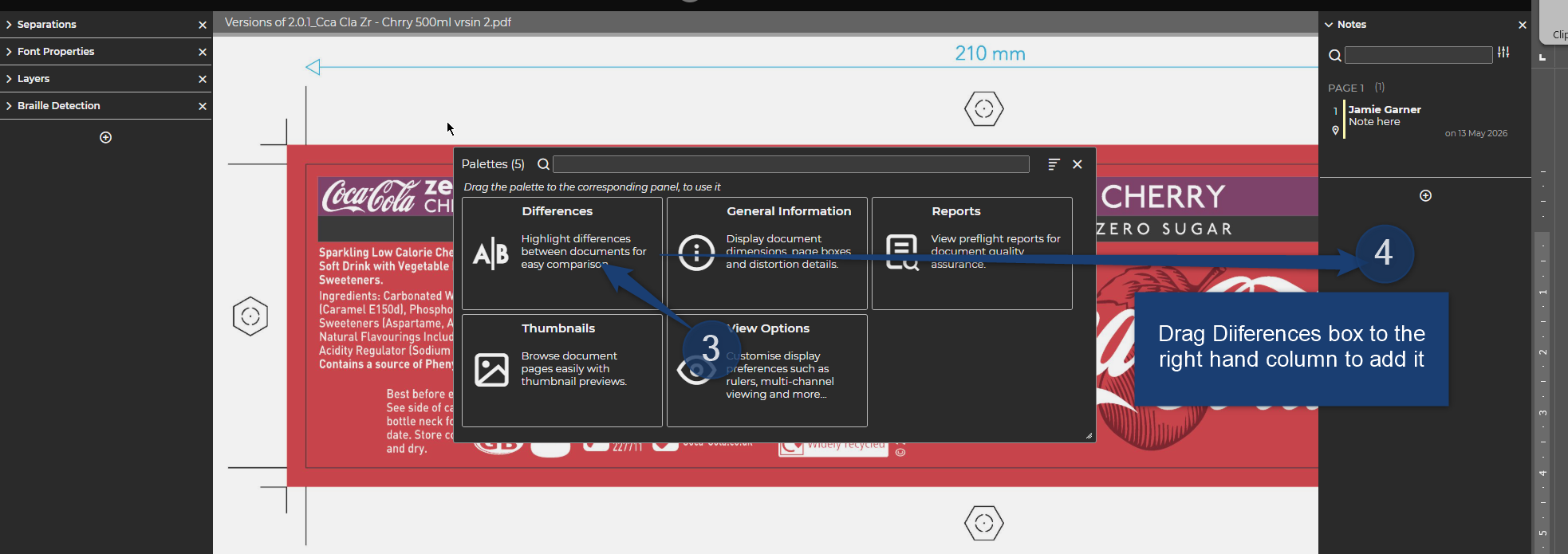
Task: Close the Notes panel
Action: coord(1523,25)
